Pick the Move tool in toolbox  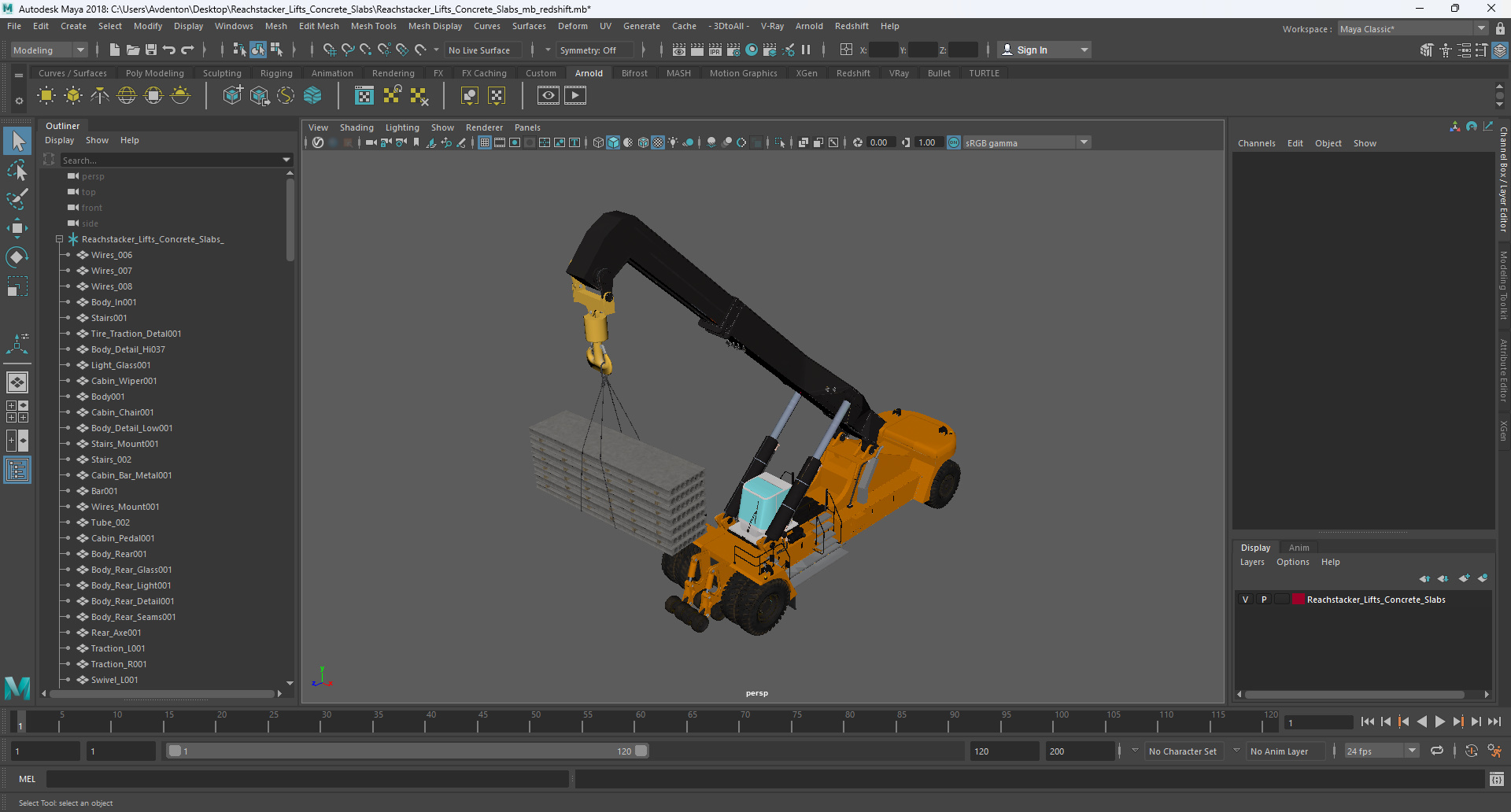pyautogui.click(x=17, y=228)
